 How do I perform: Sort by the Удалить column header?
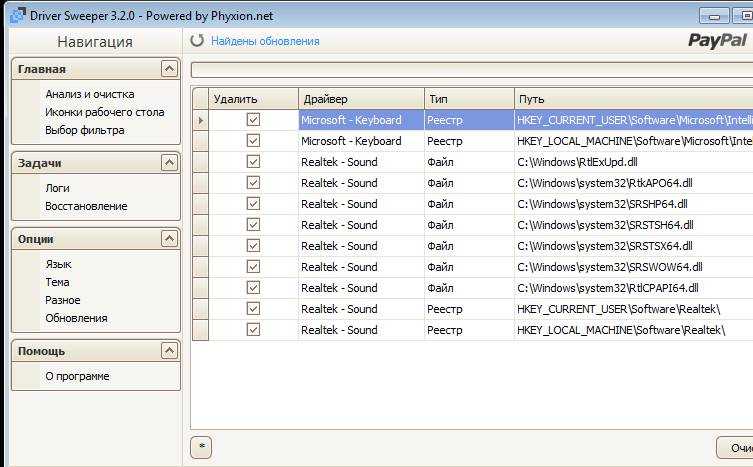254,99
